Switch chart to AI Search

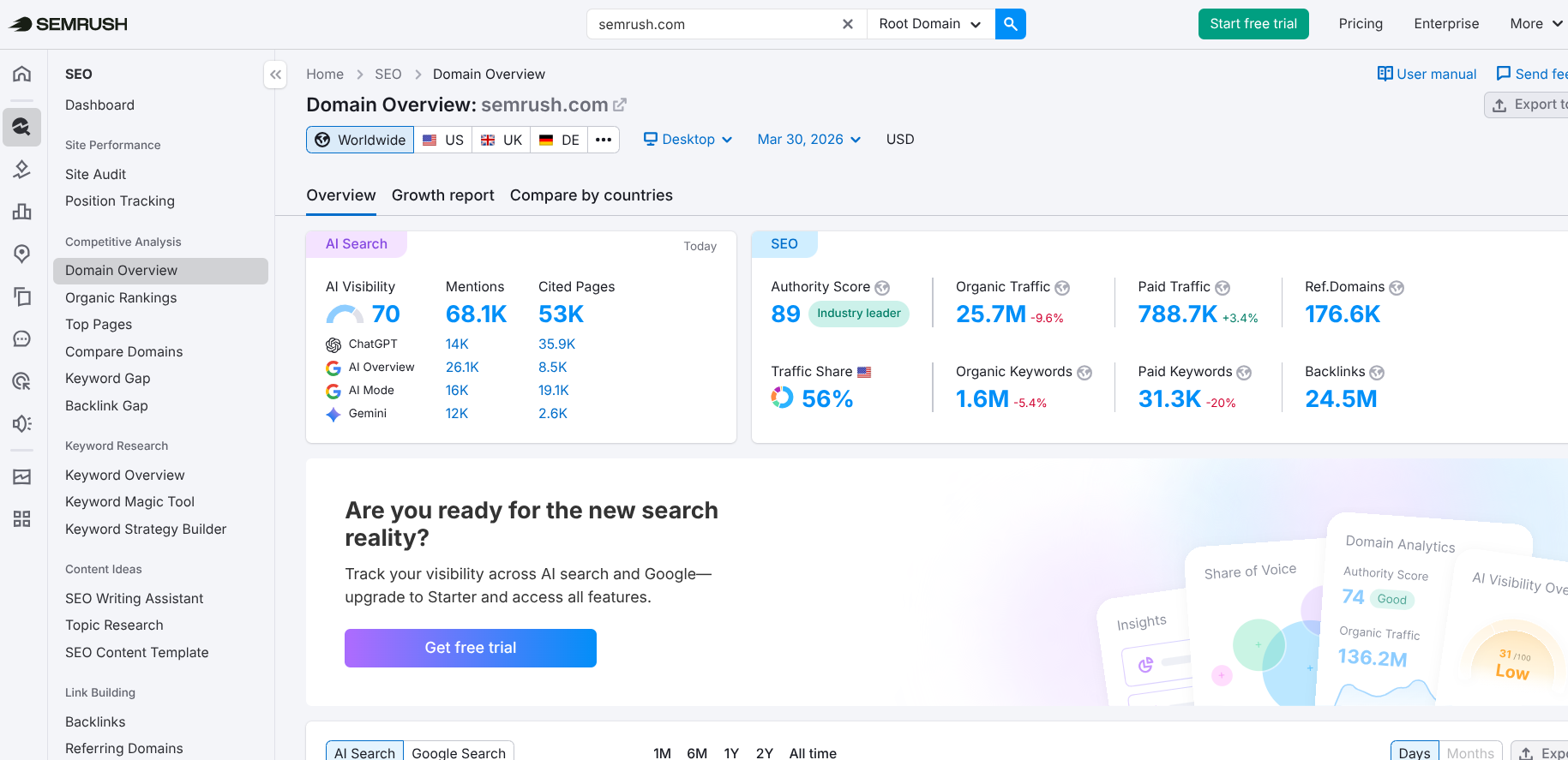[364, 752]
